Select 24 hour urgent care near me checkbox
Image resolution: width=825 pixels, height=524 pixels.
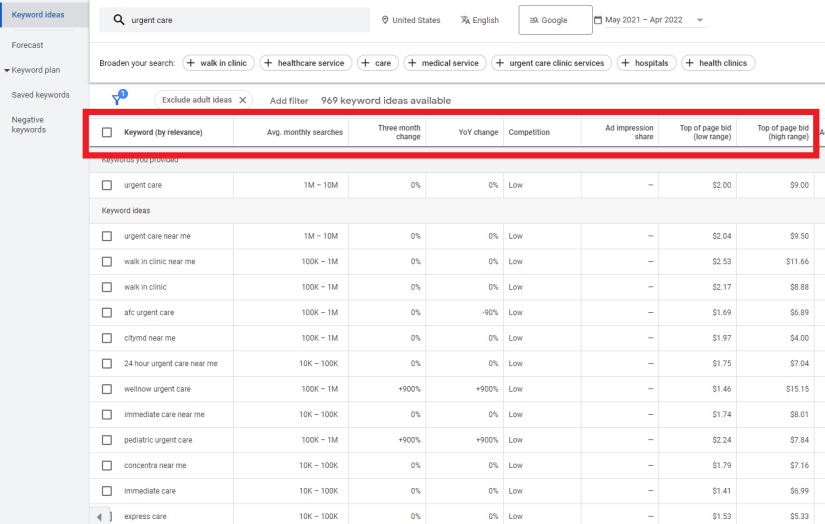click(x=107, y=364)
